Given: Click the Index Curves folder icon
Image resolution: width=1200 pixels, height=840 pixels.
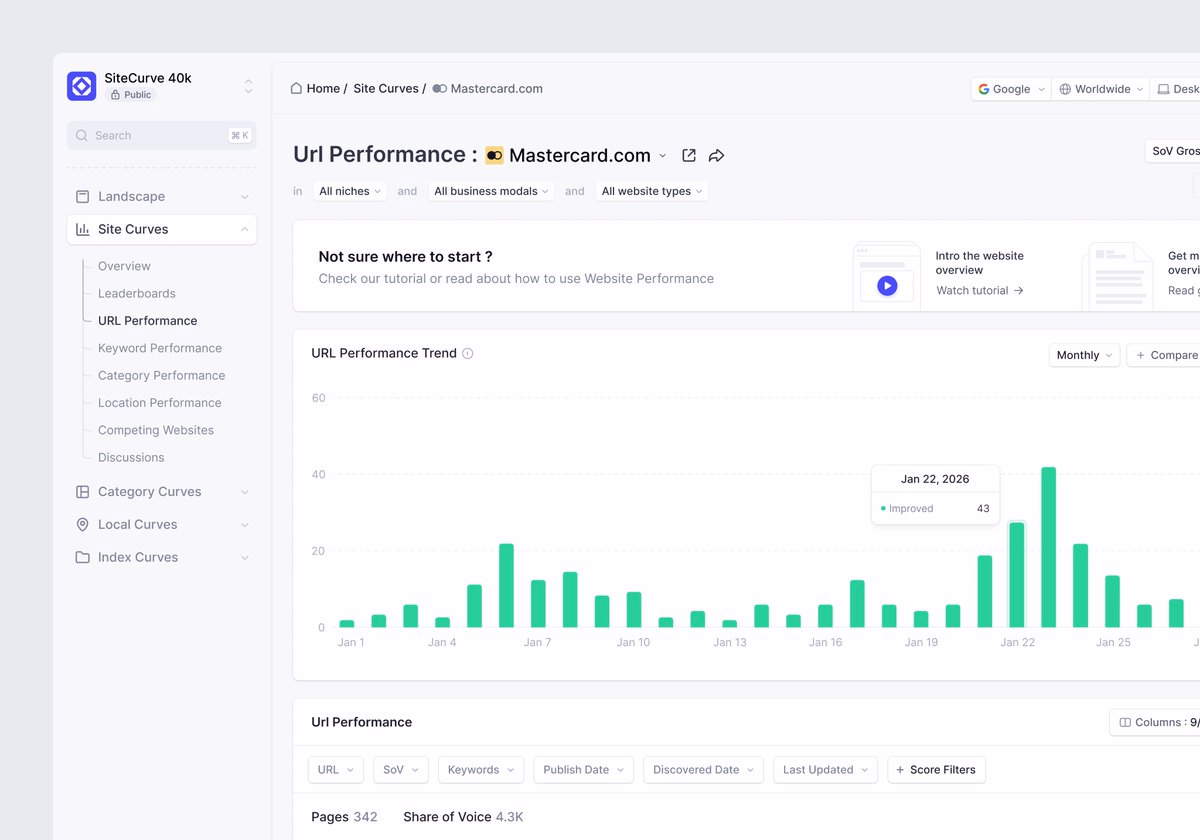Looking at the screenshot, I should click(83, 557).
